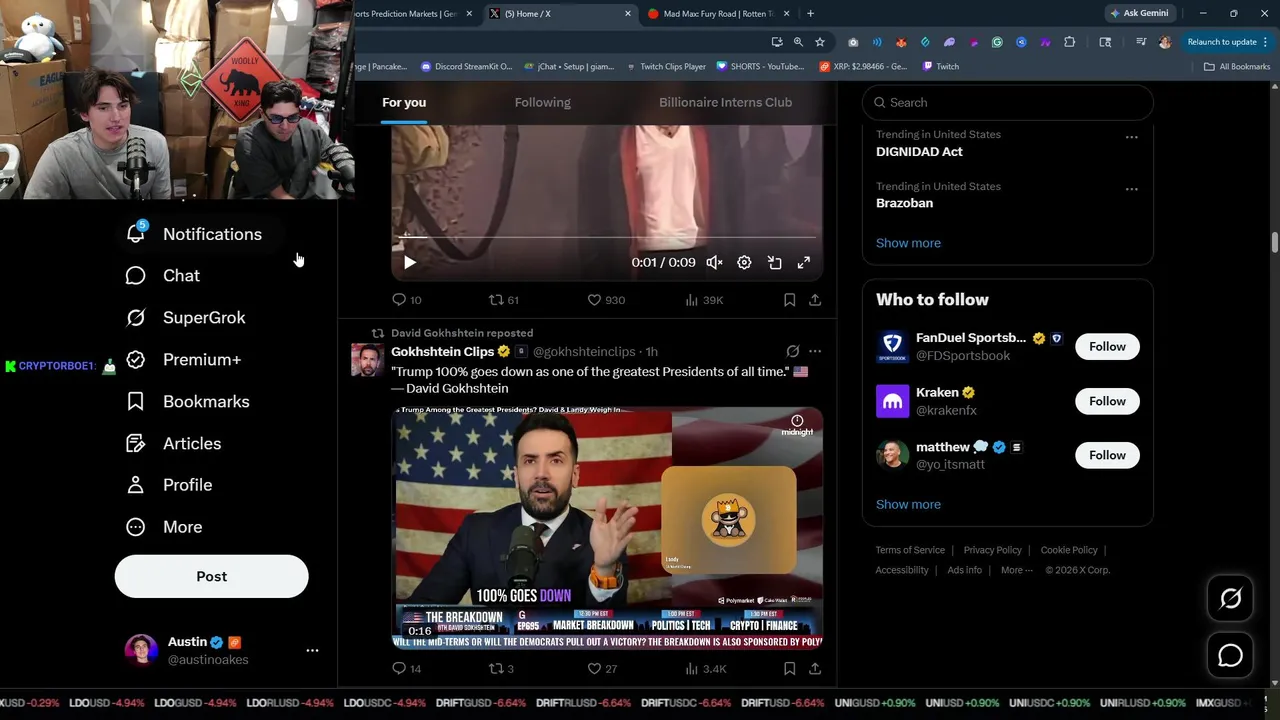Open the floating messages chat button
This screenshot has height=720, width=1280.
[1230, 656]
